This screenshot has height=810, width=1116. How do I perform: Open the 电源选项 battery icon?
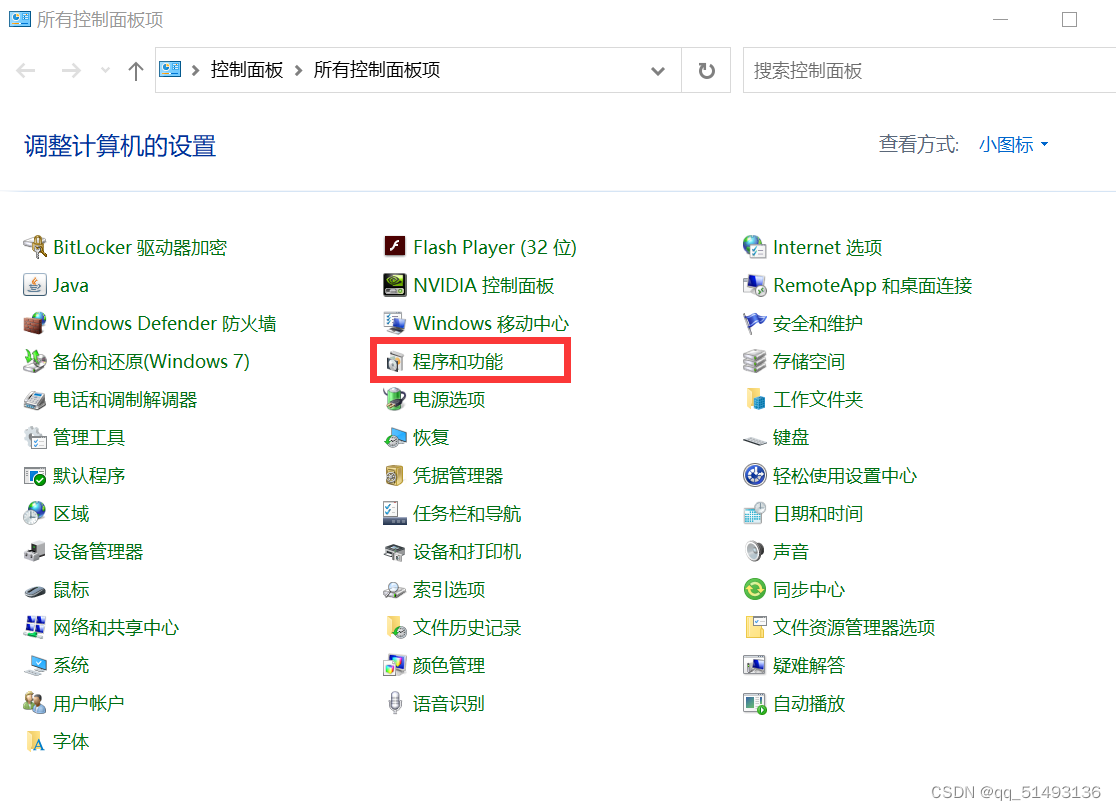point(395,399)
